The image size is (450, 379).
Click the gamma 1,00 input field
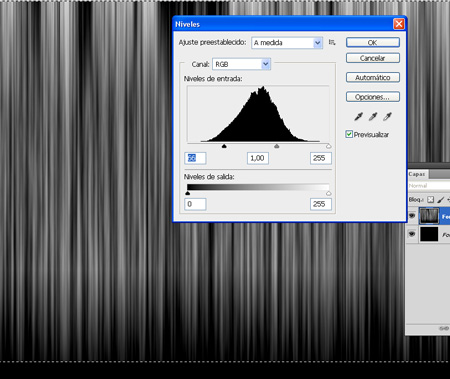(x=258, y=158)
